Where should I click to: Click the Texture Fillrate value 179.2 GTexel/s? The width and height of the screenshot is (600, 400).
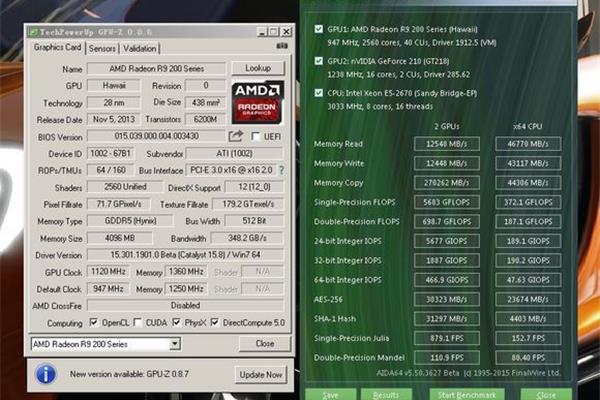pyautogui.click(x=248, y=204)
